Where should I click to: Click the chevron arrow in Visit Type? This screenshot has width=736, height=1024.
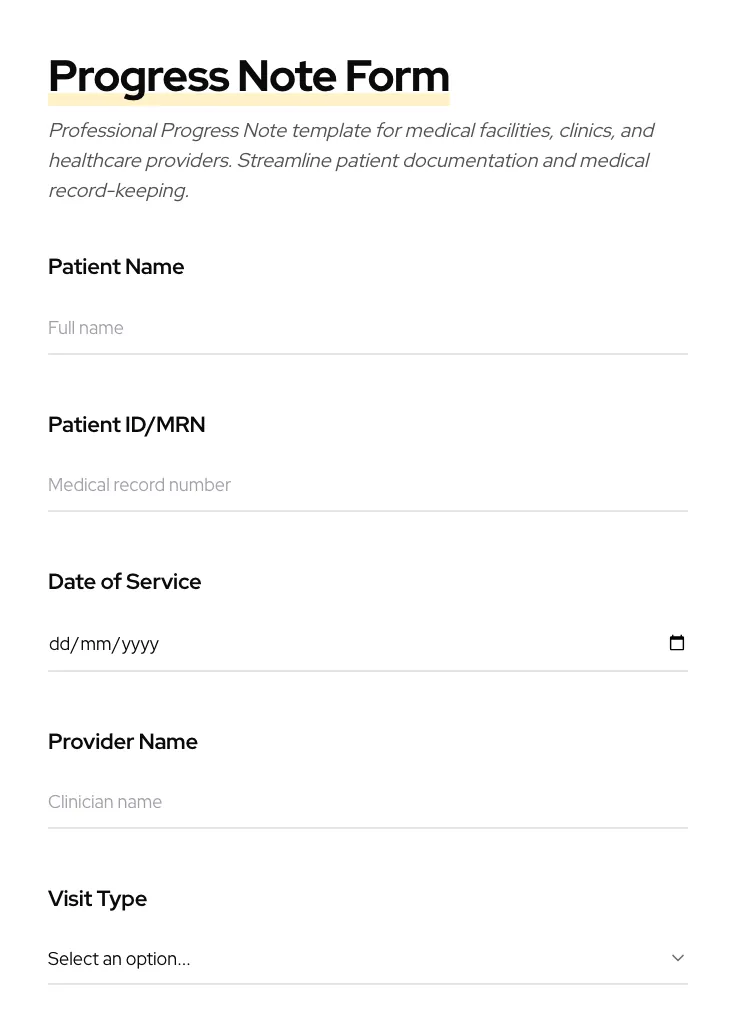click(x=678, y=958)
